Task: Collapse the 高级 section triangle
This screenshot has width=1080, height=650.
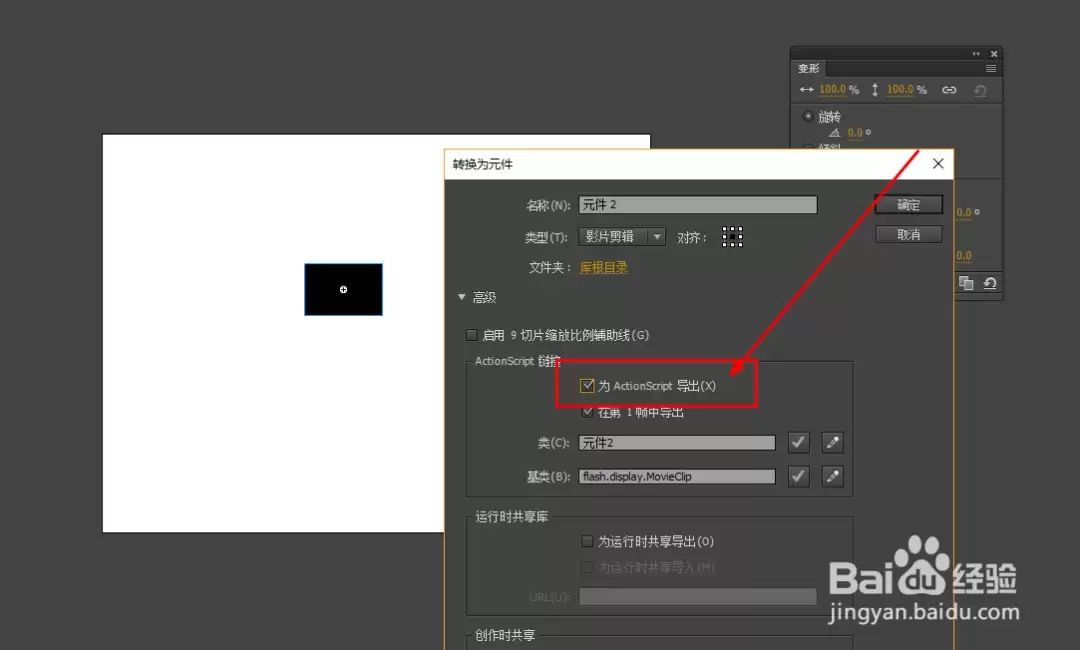Action: point(461,297)
